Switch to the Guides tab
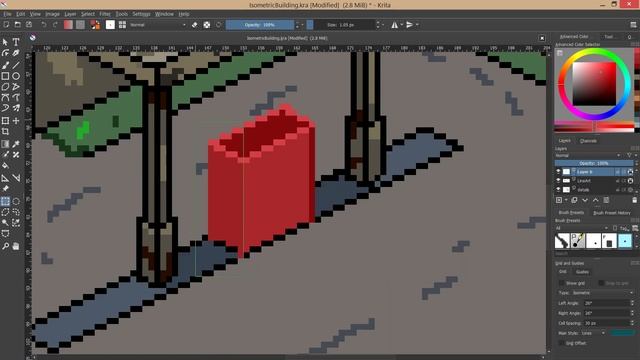640x360 pixels. coord(582,272)
